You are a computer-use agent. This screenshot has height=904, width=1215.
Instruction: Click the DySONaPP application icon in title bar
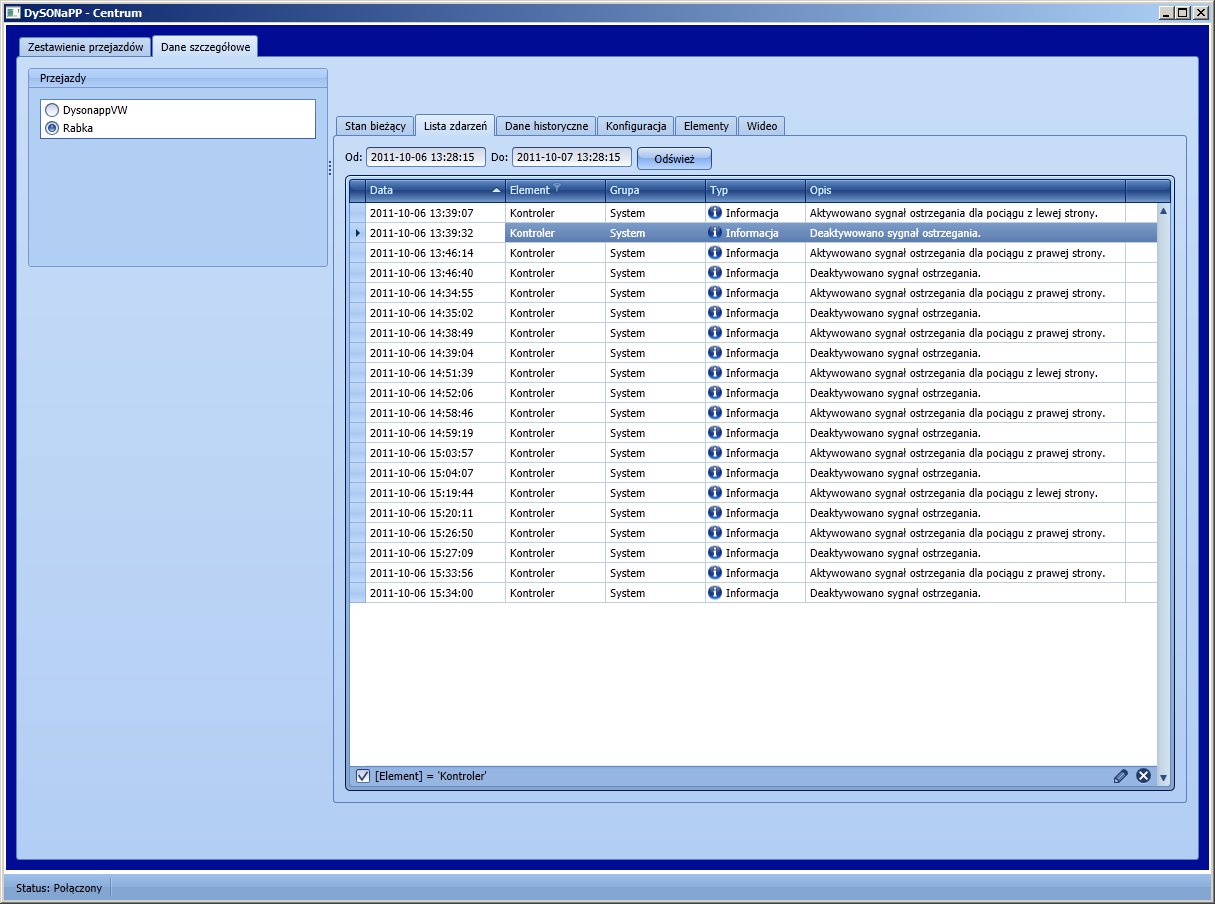click(x=13, y=13)
